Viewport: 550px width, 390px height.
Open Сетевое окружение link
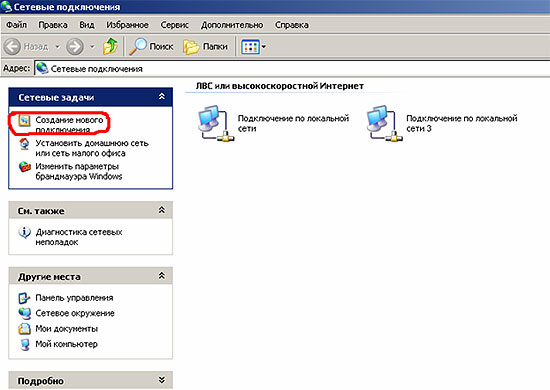75,313
